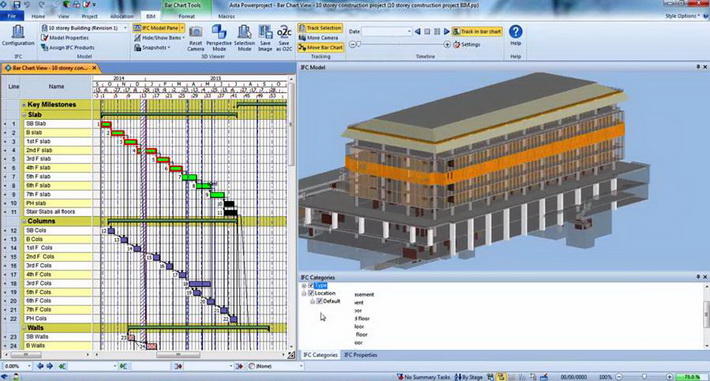The width and height of the screenshot is (710, 381).
Task: Select the PH slab row
Action: pyautogui.click(x=57, y=203)
